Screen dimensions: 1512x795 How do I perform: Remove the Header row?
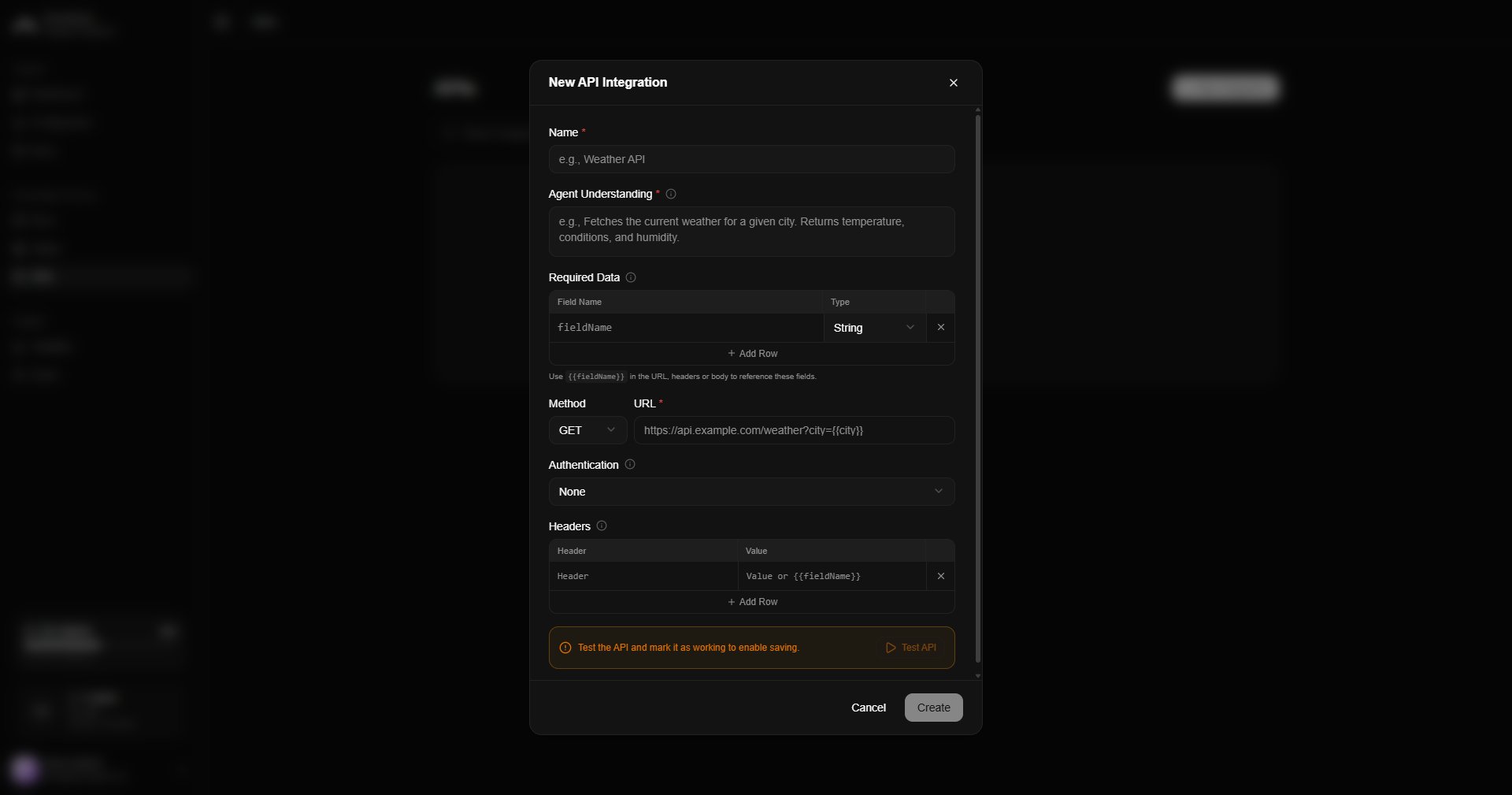click(x=940, y=576)
